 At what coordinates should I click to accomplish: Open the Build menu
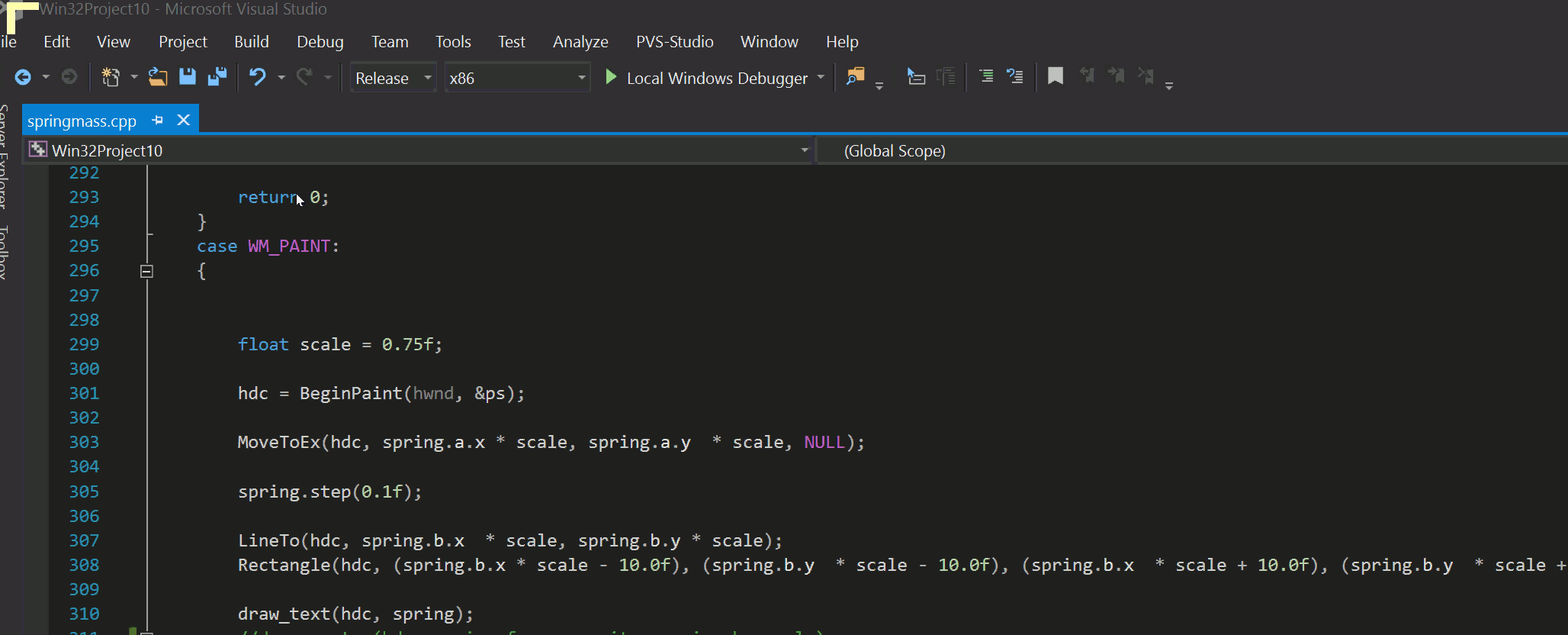click(x=252, y=41)
